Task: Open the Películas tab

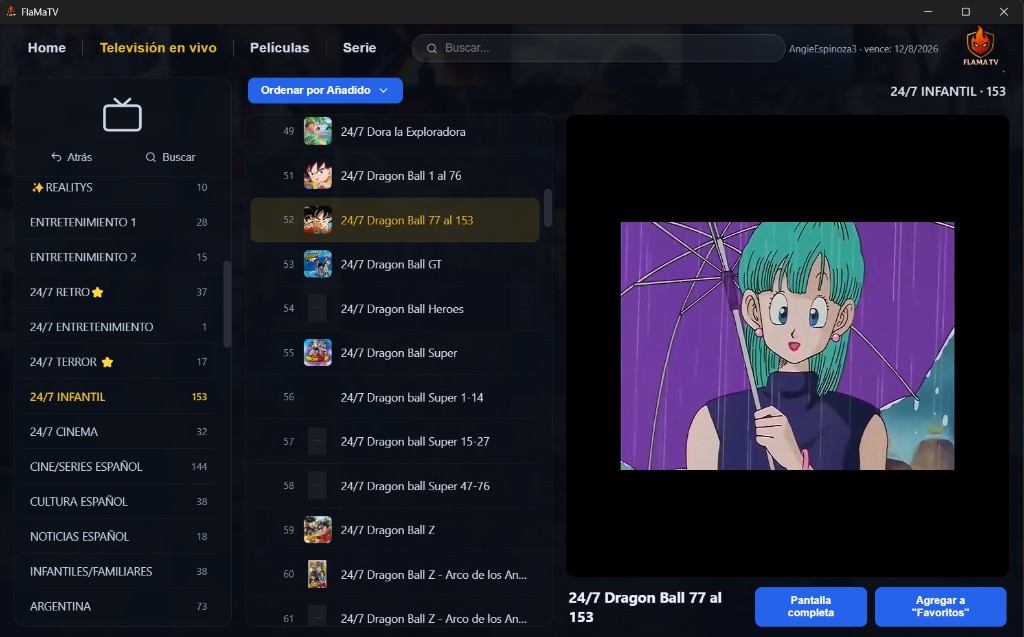Action: point(280,48)
